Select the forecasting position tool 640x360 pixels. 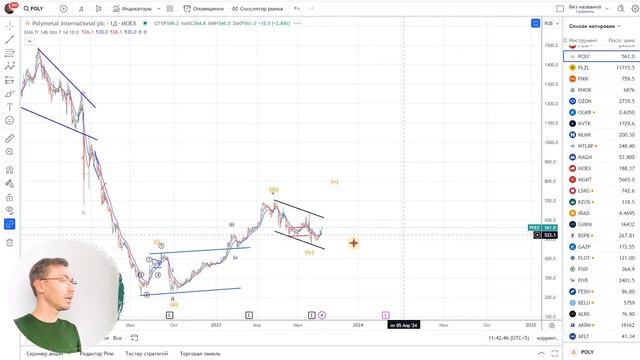pos(9,80)
